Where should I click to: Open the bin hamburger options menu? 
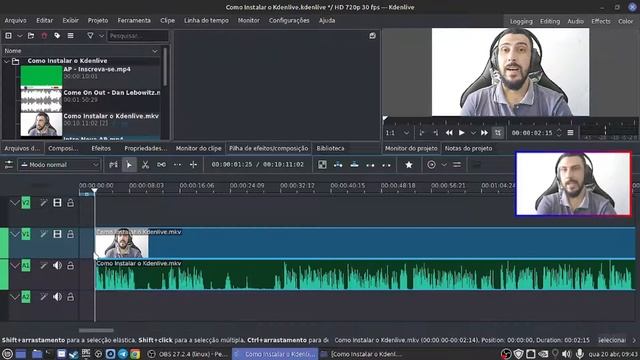pyautogui.click(x=71, y=36)
